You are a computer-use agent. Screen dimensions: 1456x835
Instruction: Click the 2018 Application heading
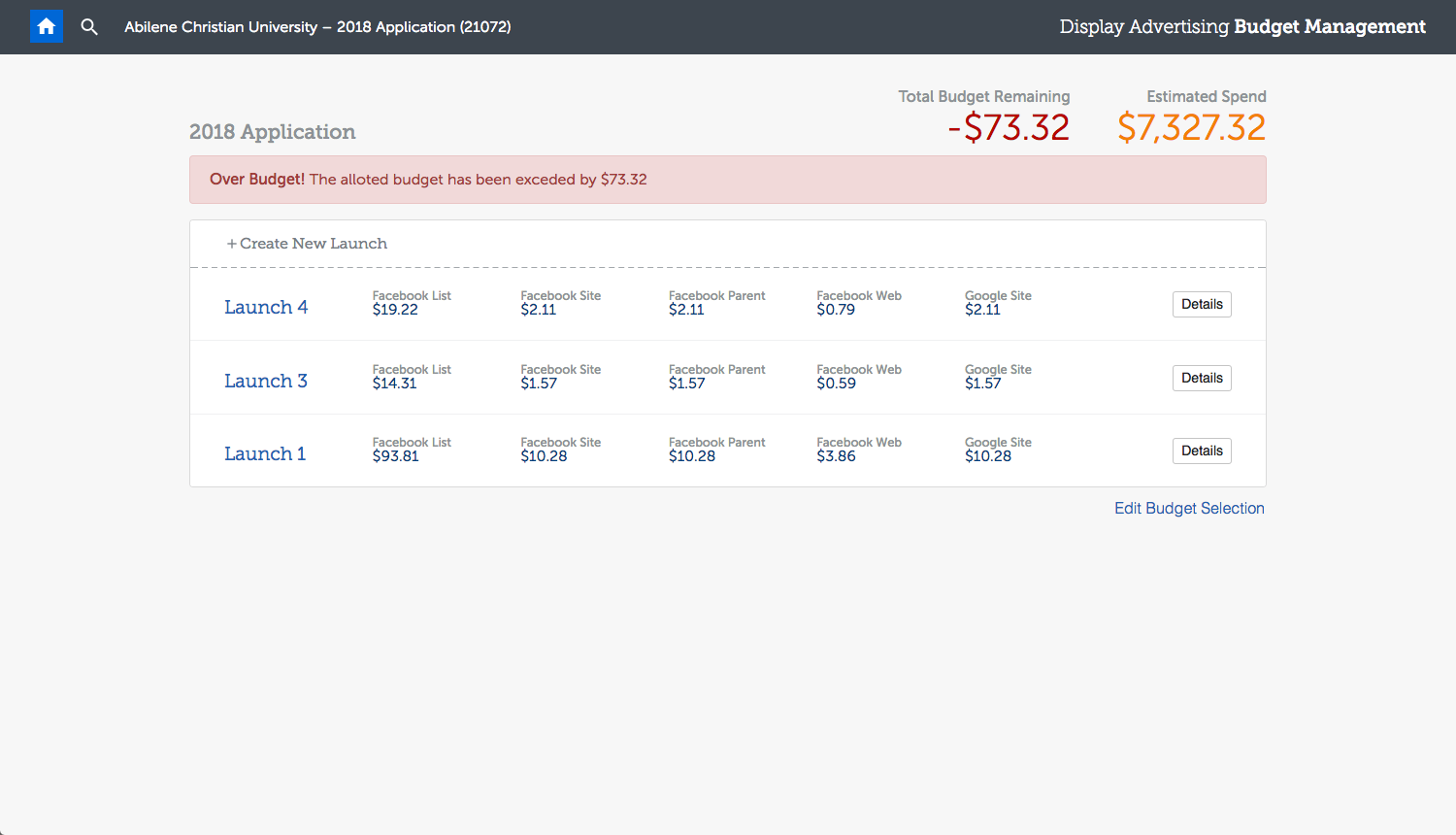click(x=273, y=132)
